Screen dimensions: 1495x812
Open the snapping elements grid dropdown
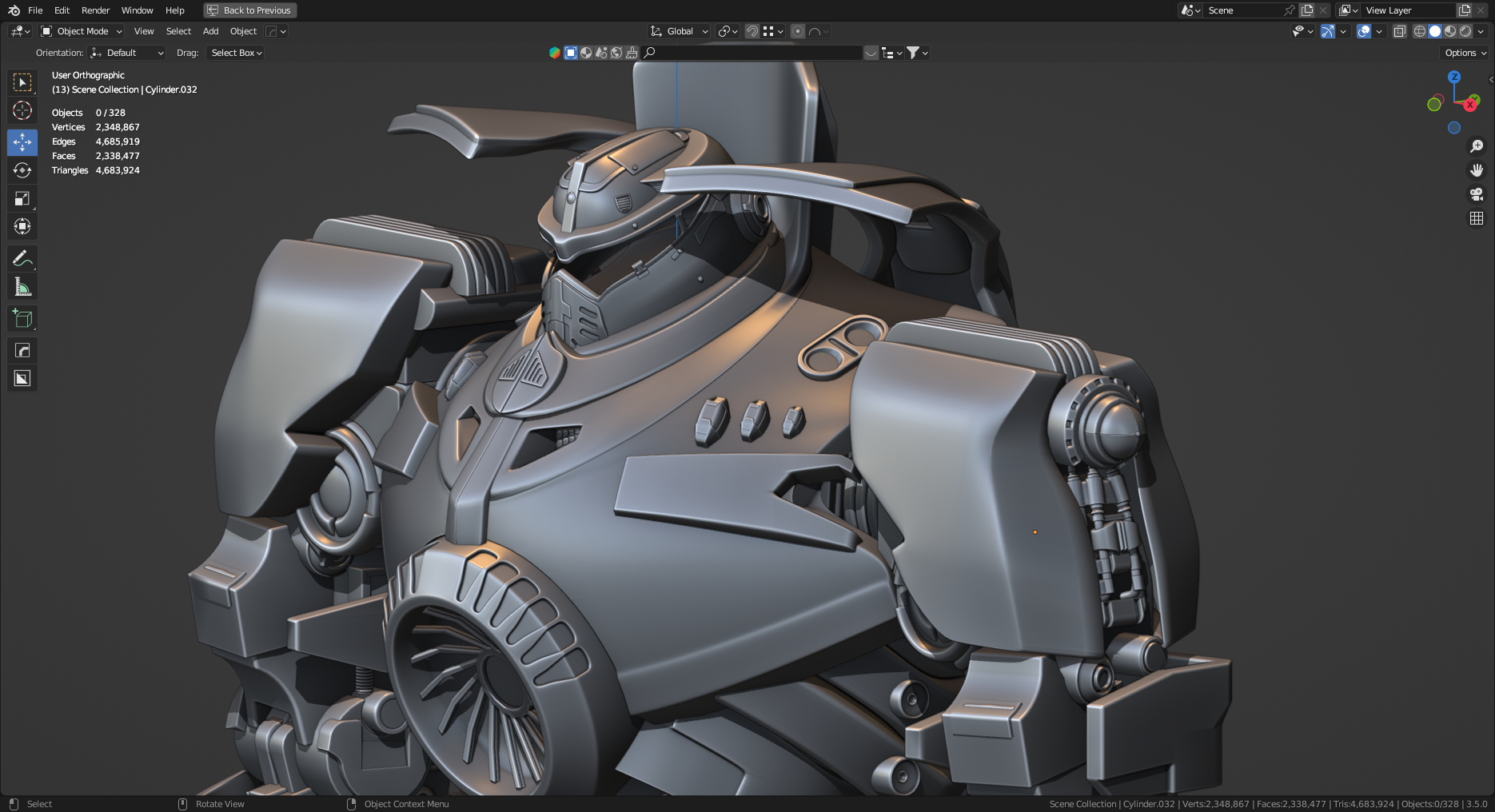772,31
